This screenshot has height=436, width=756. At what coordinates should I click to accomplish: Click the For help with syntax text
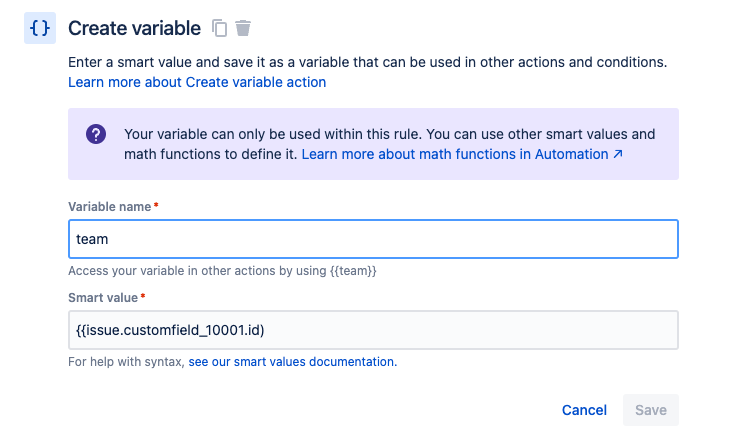click(x=126, y=362)
